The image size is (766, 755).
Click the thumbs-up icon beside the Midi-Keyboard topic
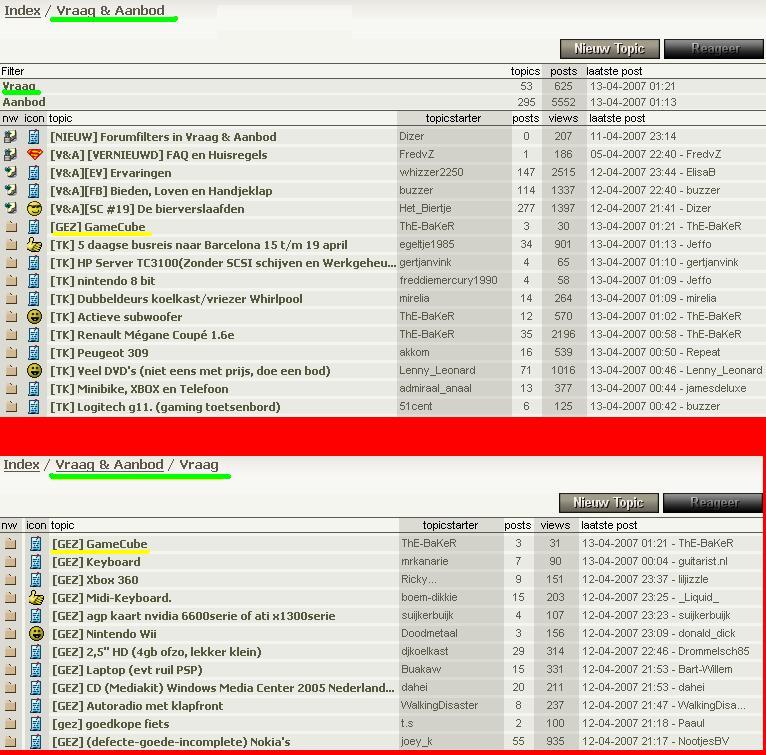(36, 597)
